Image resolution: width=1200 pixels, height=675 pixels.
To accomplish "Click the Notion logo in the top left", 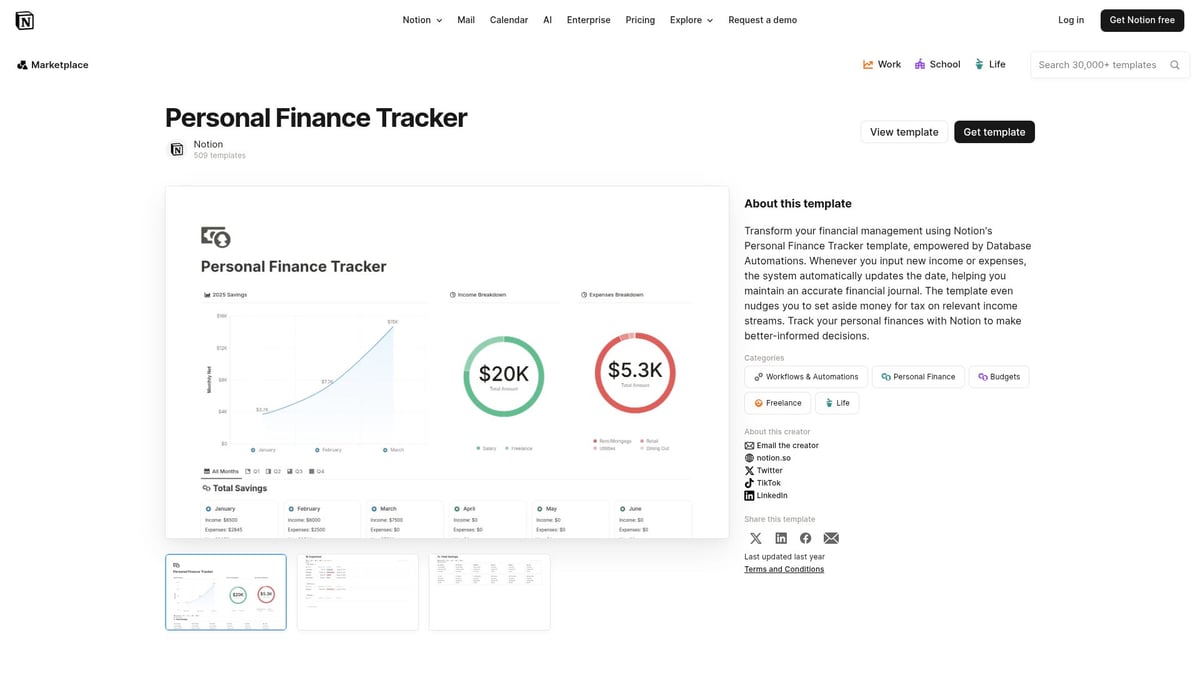I will point(24,19).
